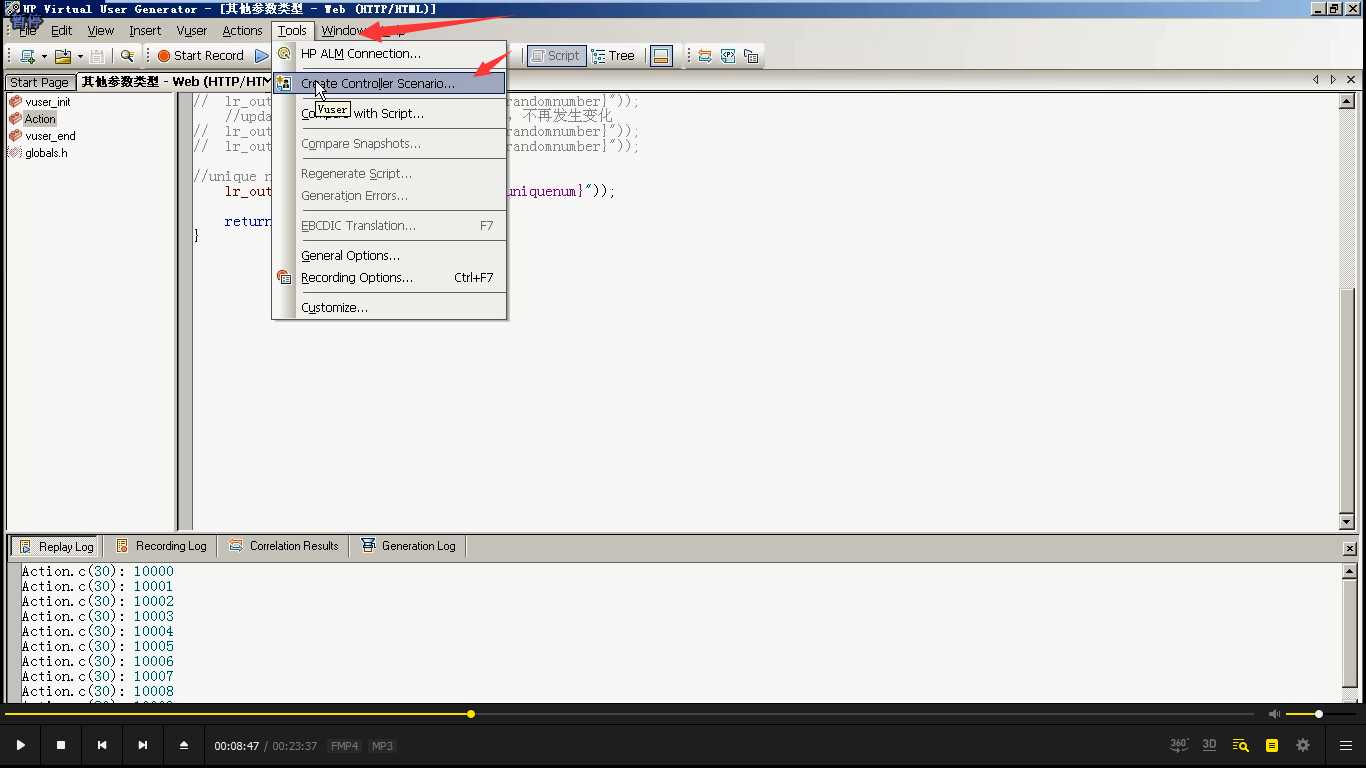Click the blue Run/Replay arrow icon

(261, 56)
